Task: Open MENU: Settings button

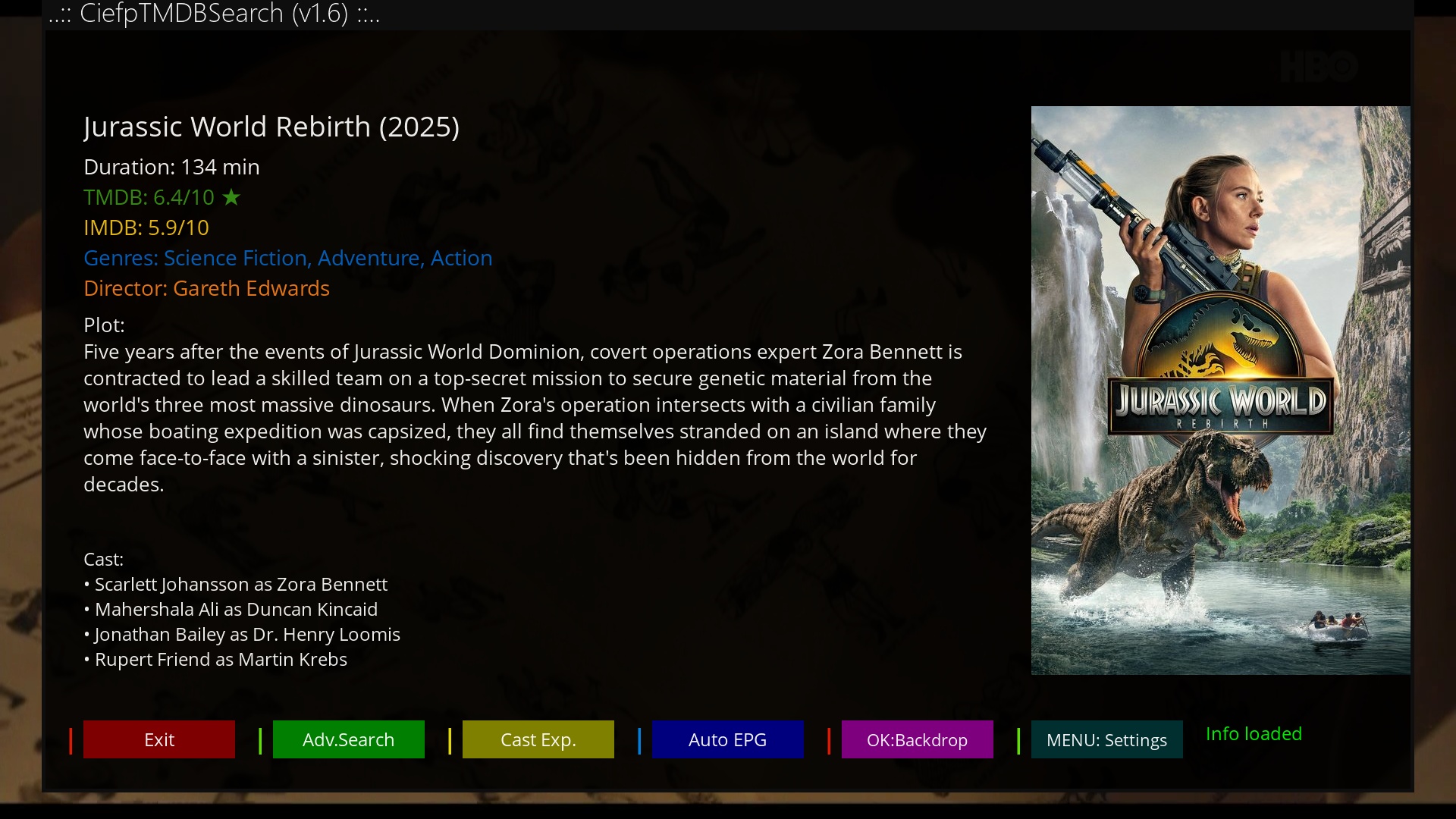Action: pos(1107,739)
